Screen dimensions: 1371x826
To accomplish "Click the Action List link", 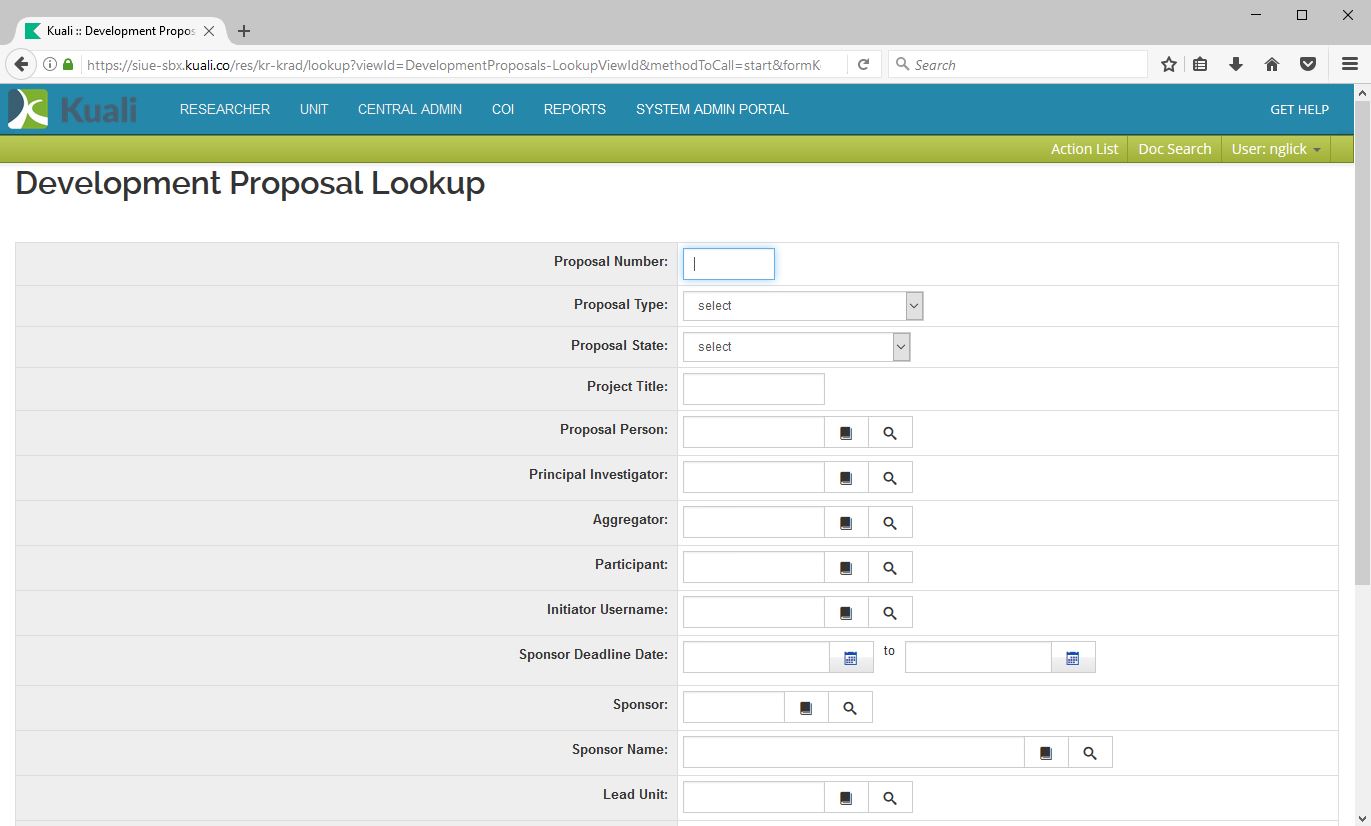I will pos(1084,149).
